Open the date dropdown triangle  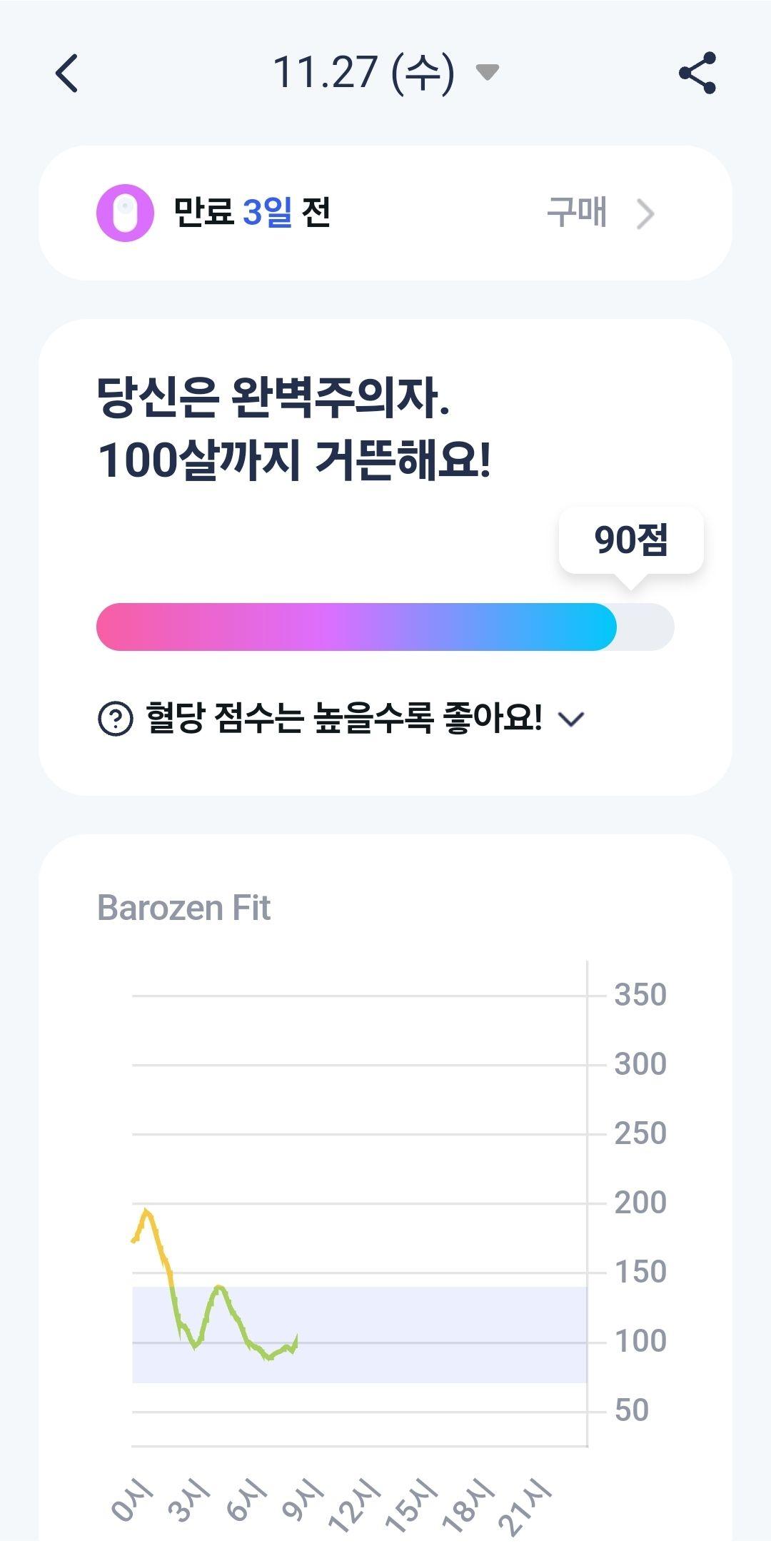(x=487, y=72)
